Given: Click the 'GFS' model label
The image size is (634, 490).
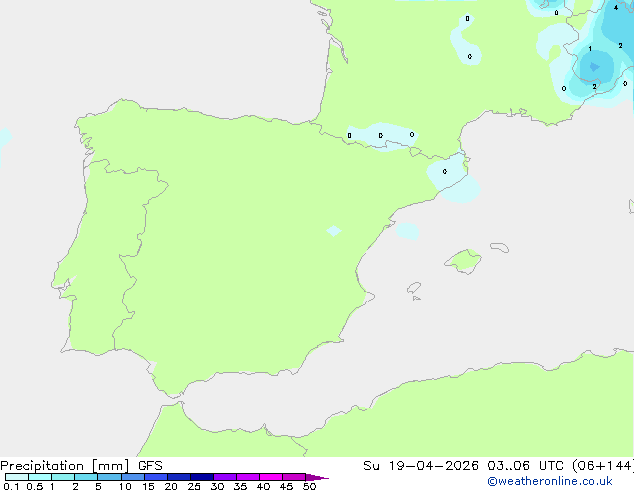Looking at the screenshot, I should (x=150, y=466).
